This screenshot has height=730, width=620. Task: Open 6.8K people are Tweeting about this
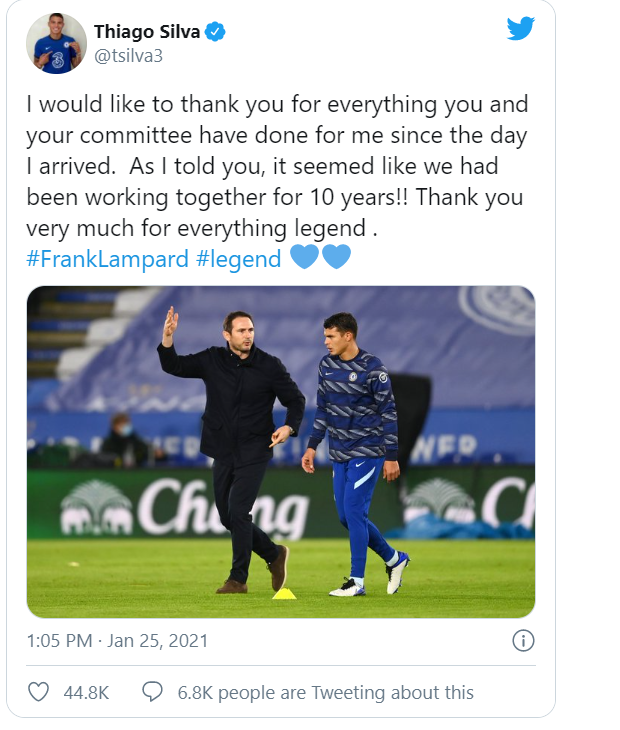(325, 693)
